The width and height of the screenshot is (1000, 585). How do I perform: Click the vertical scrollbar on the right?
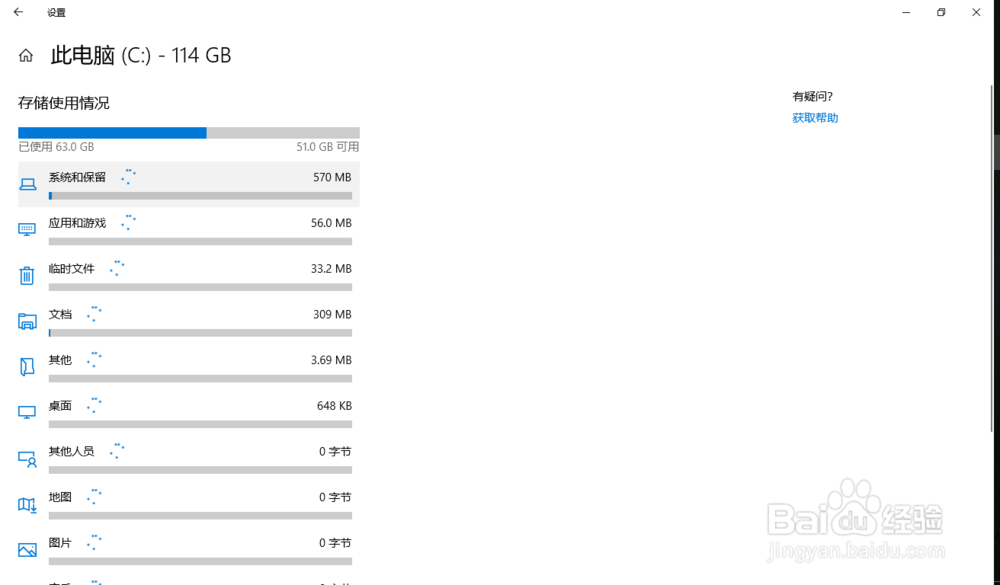pos(996,150)
